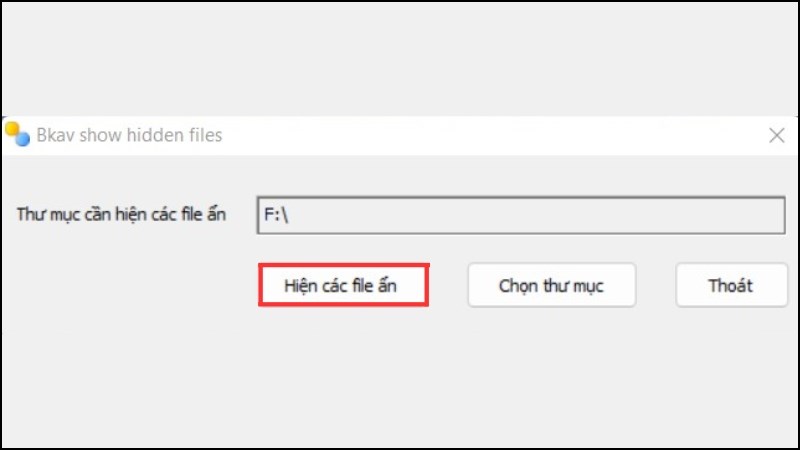Click the Bkav app icon in title bar
This screenshot has width=800, height=450.
[x=17, y=134]
